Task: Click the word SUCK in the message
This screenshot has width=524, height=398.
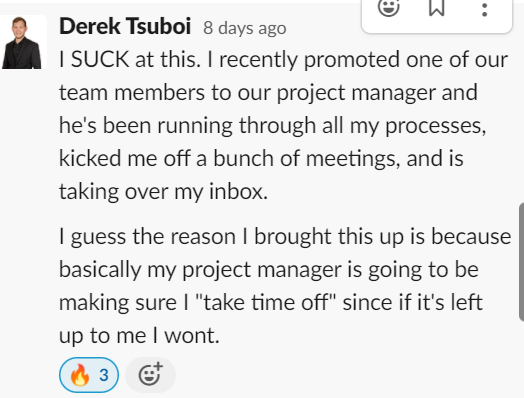Action: pos(100,59)
